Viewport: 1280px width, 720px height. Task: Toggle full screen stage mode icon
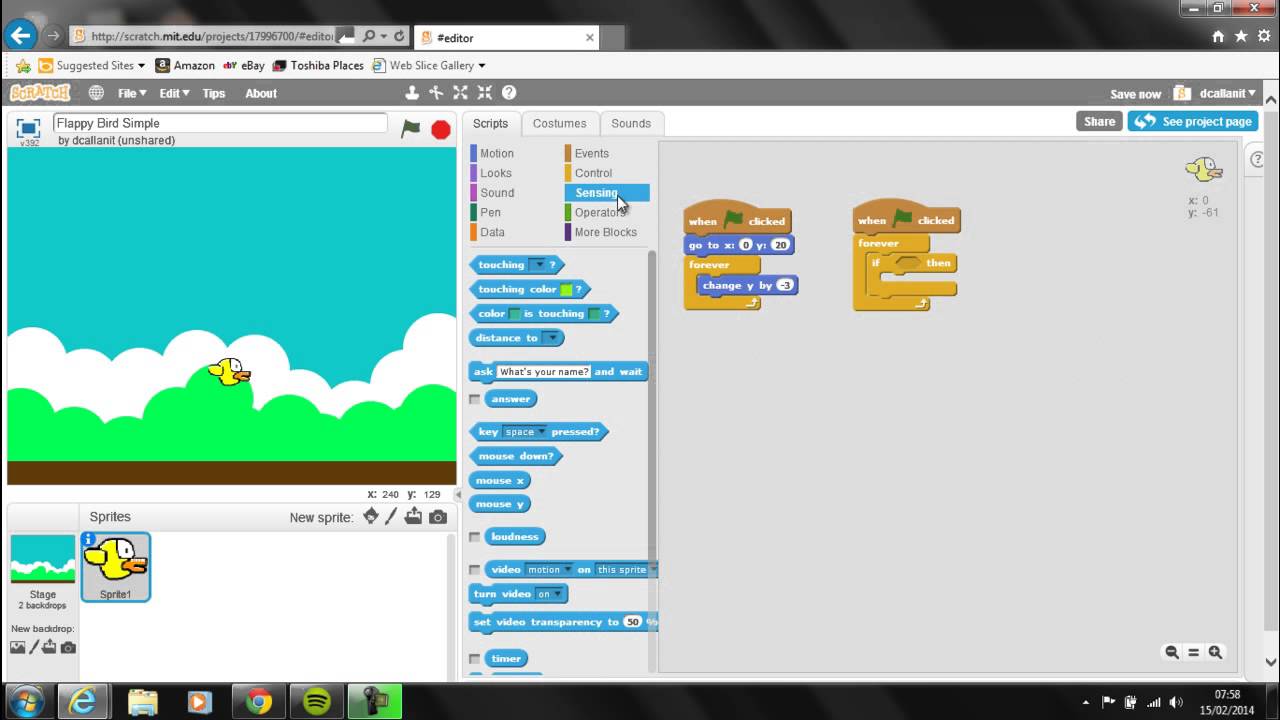coord(28,128)
